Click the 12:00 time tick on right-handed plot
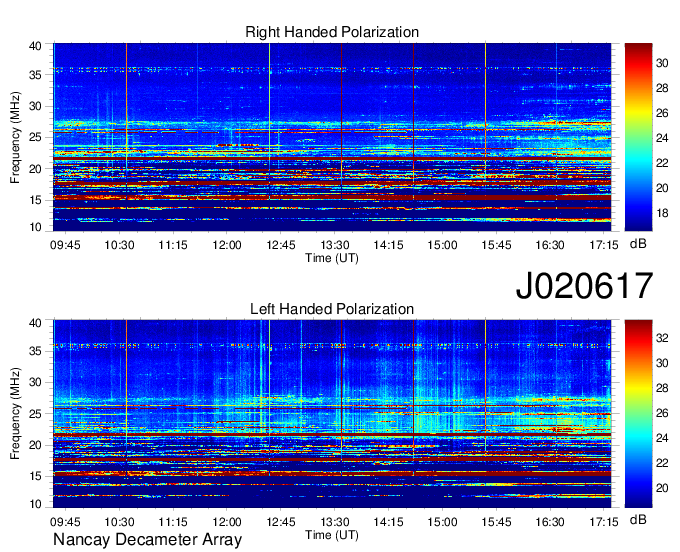Screen dimensions: 680x552 (x=227, y=245)
